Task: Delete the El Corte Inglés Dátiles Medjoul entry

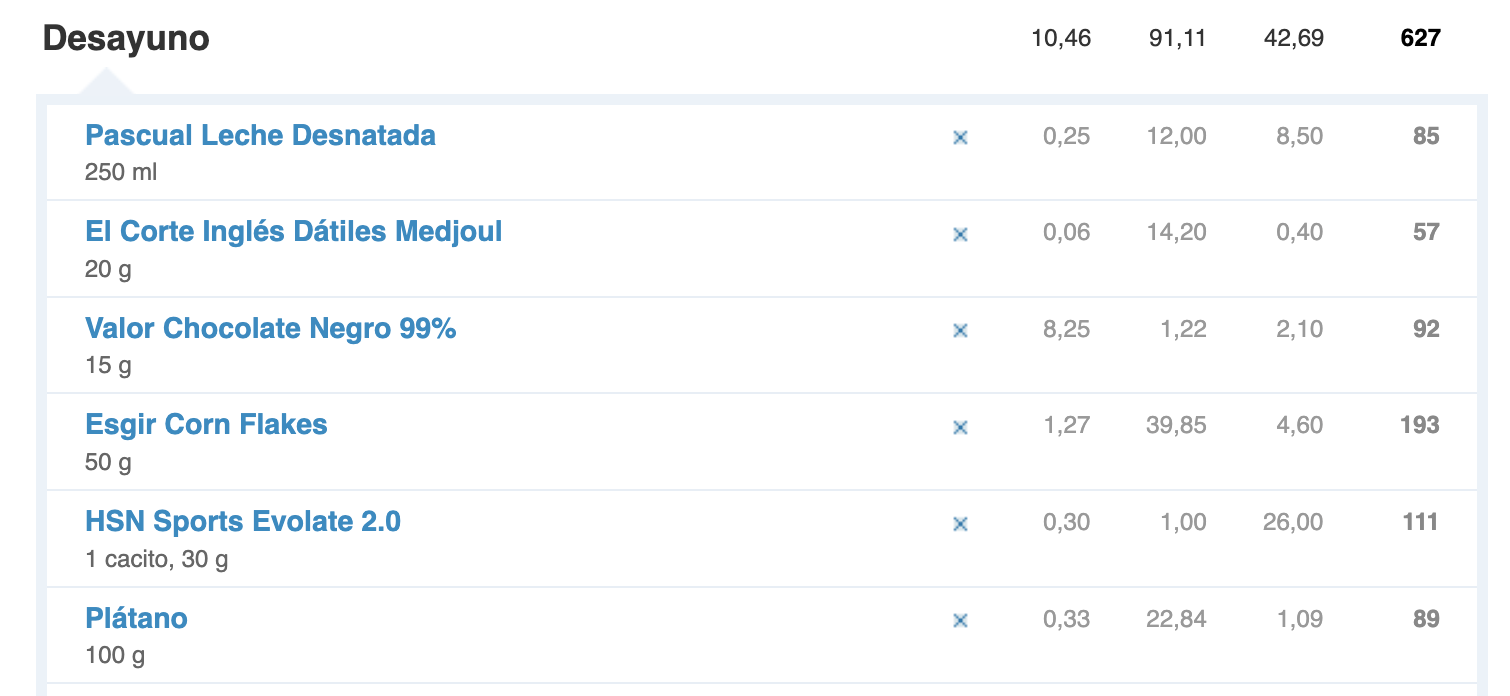Action: [x=960, y=235]
